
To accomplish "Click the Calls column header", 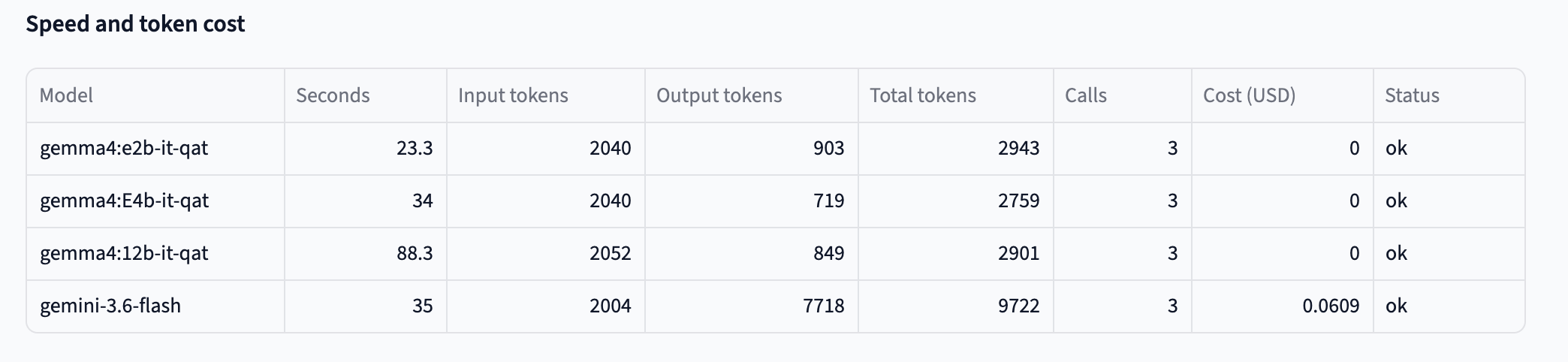I will [1123, 95].
